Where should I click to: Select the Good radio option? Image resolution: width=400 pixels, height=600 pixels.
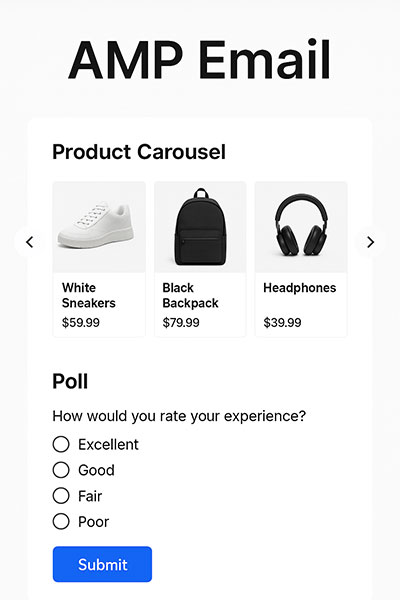click(61, 470)
